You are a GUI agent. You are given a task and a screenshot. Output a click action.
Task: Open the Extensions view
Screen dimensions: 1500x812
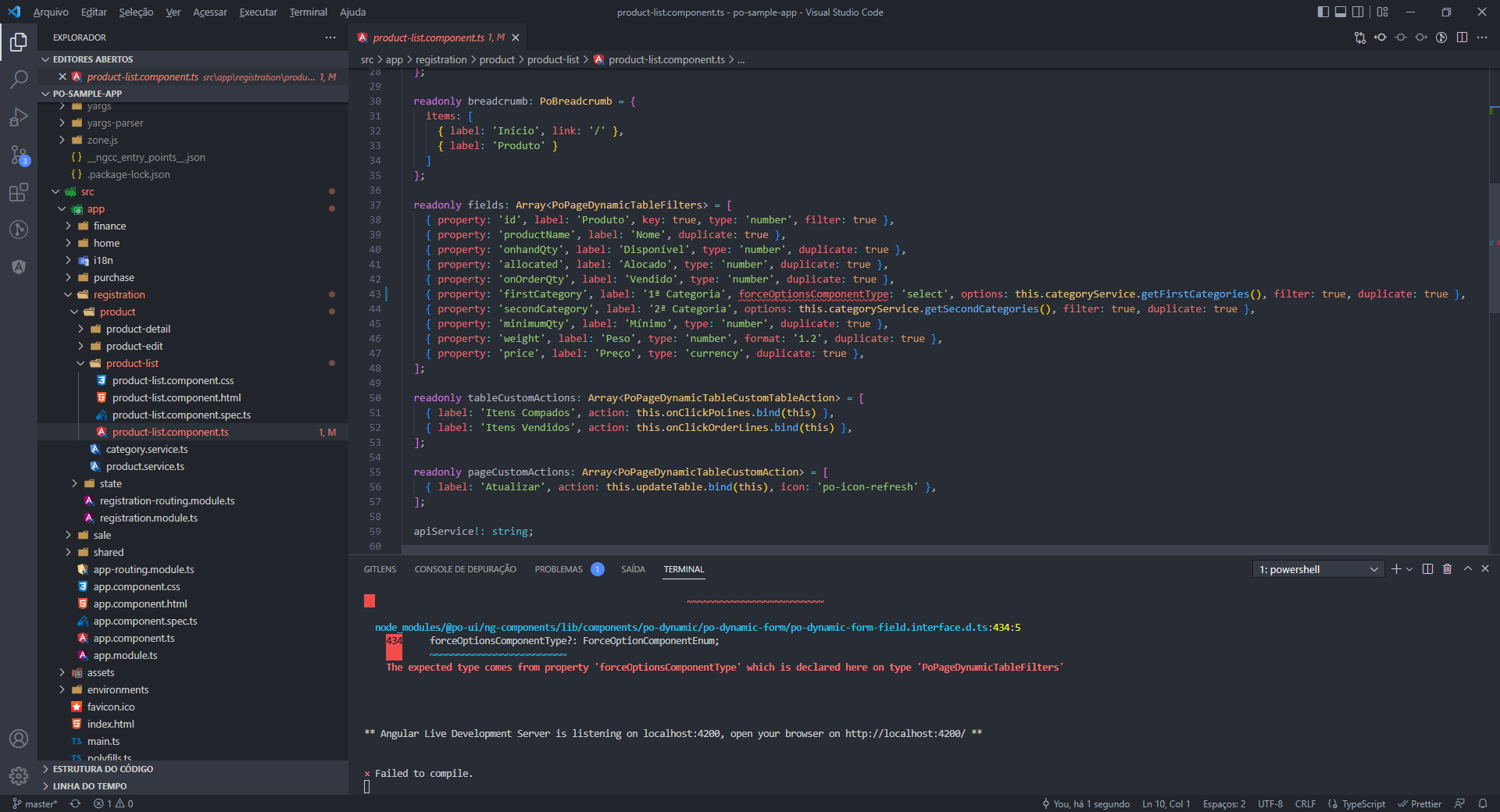tap(19, 193)
